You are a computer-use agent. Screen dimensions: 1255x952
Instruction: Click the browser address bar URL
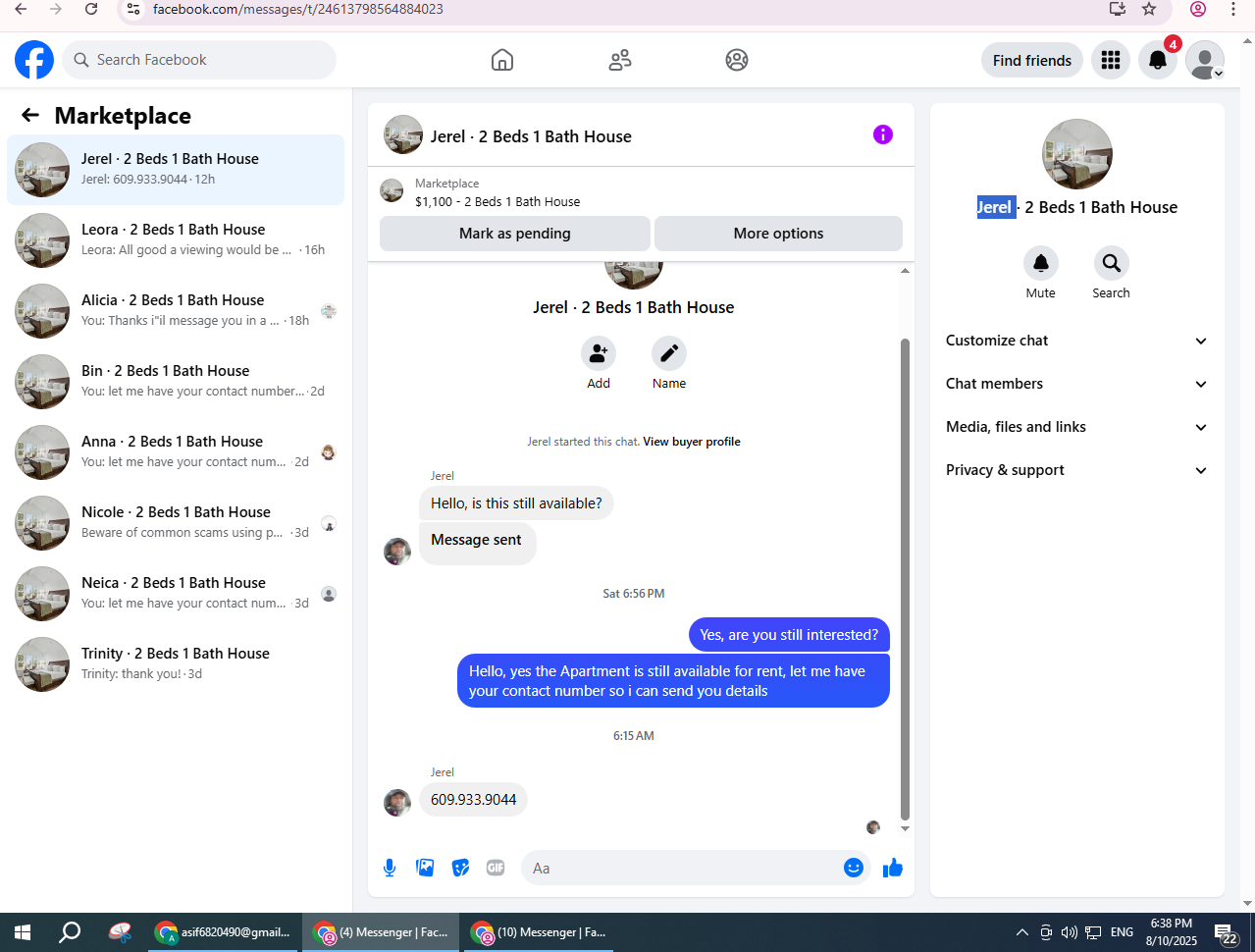[x=298, y=9]
